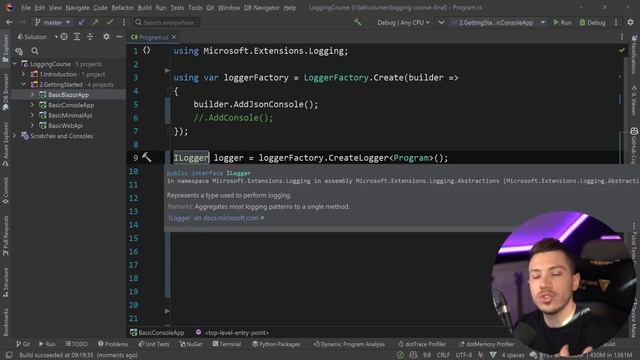Open the NuGet tool window

click(x=191, y=344)
